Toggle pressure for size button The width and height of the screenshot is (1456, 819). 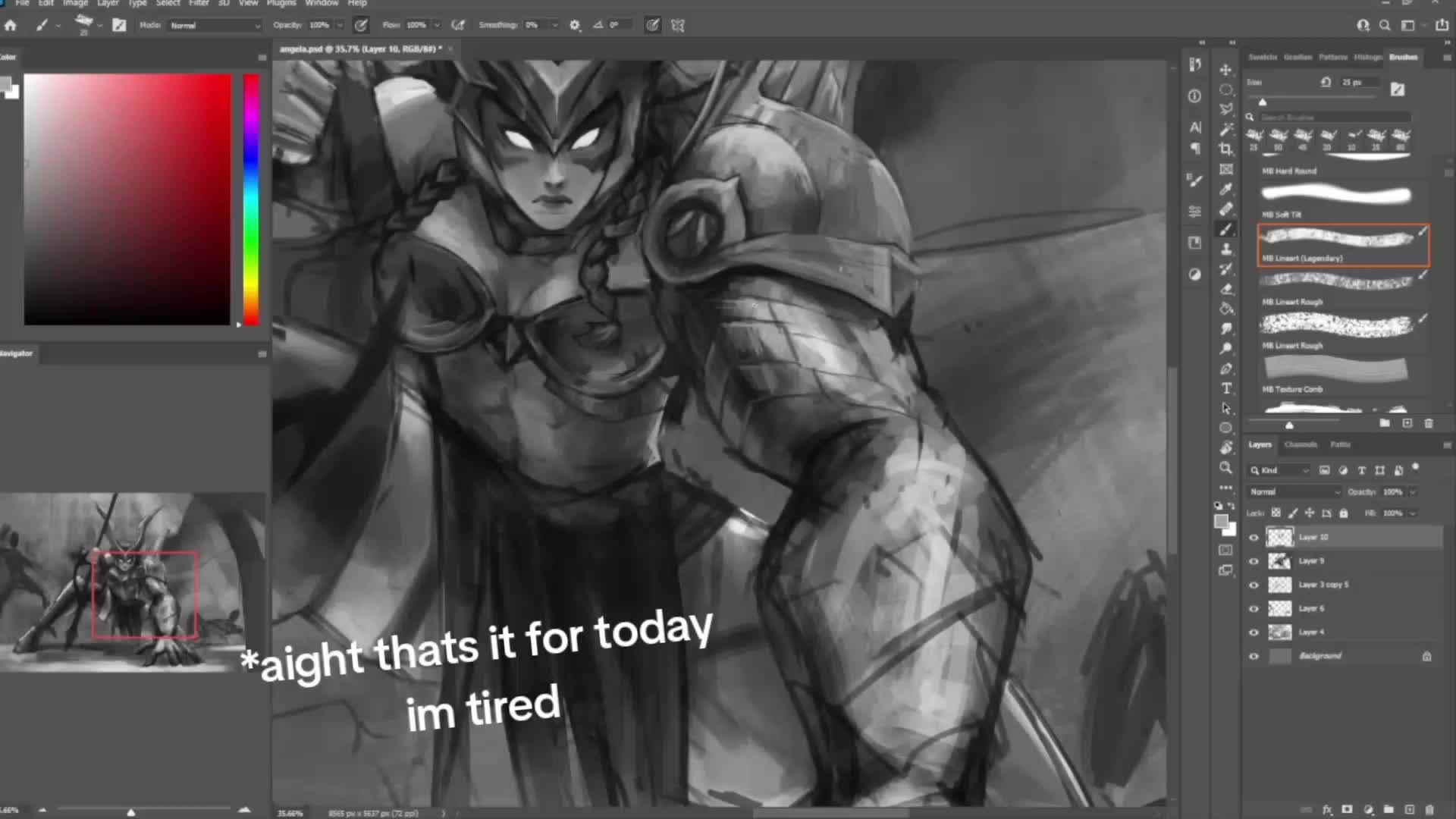pos(652,25)
